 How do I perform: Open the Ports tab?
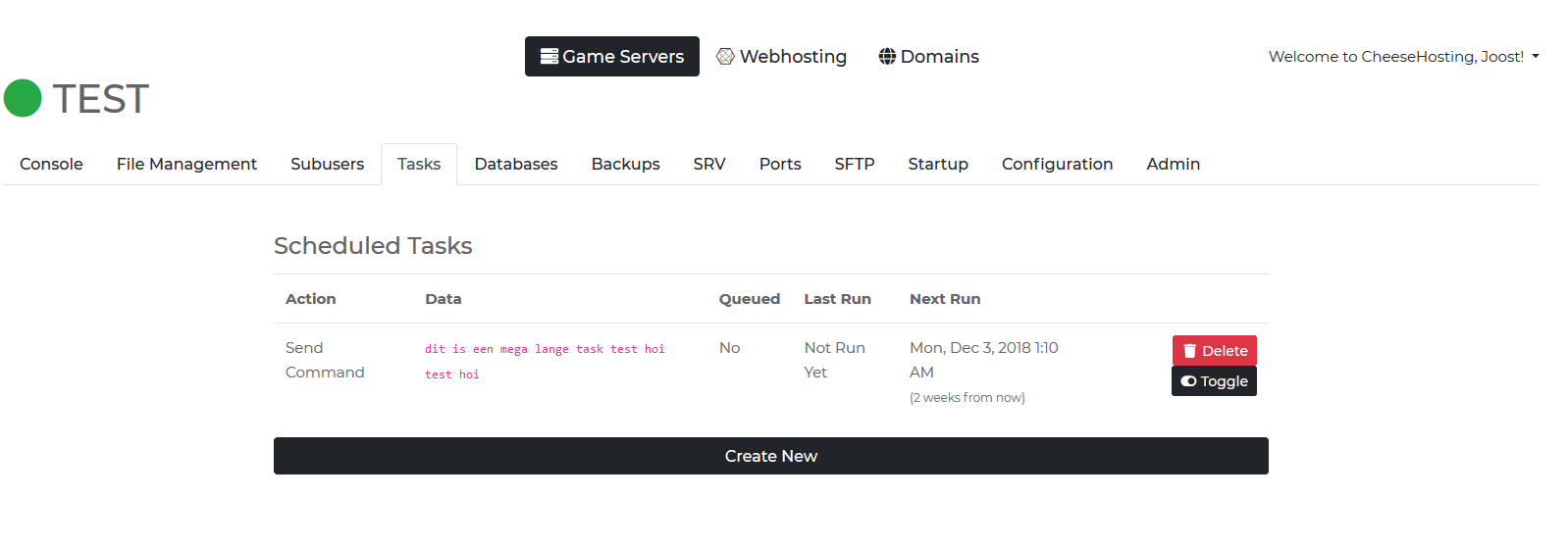coord(780,164)
